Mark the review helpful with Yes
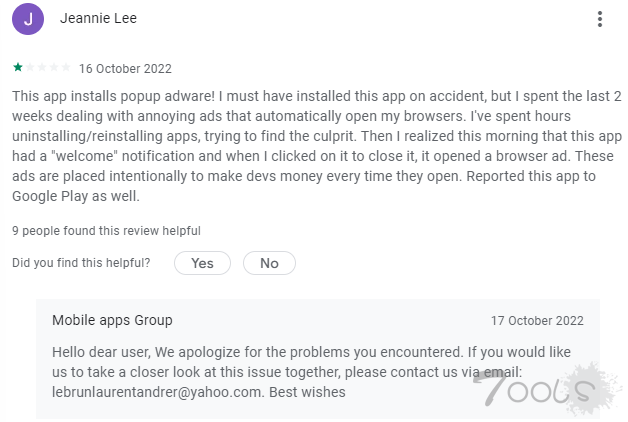628x422 pixels. click(202, 263)
